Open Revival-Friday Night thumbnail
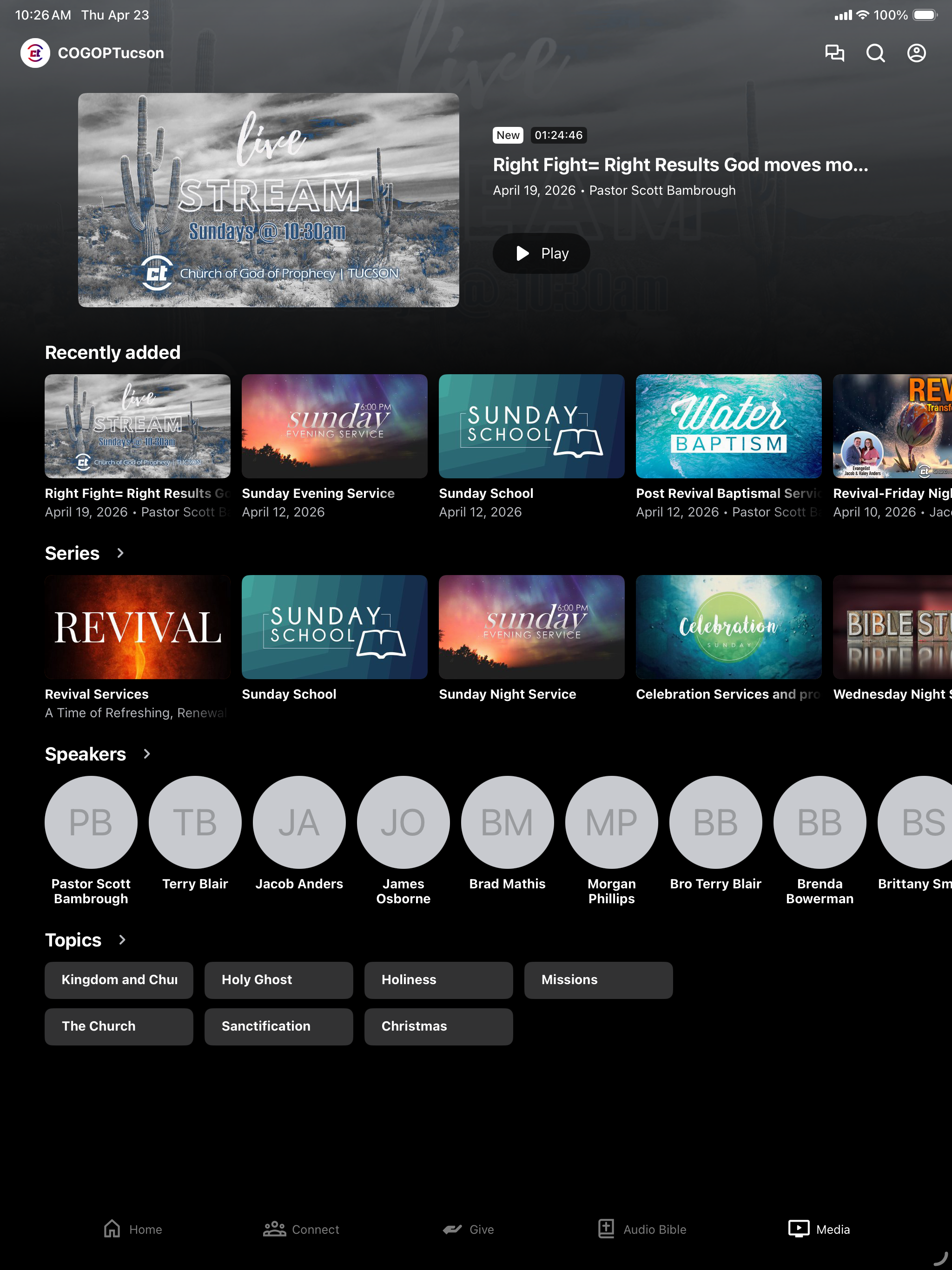 point(892,426)
